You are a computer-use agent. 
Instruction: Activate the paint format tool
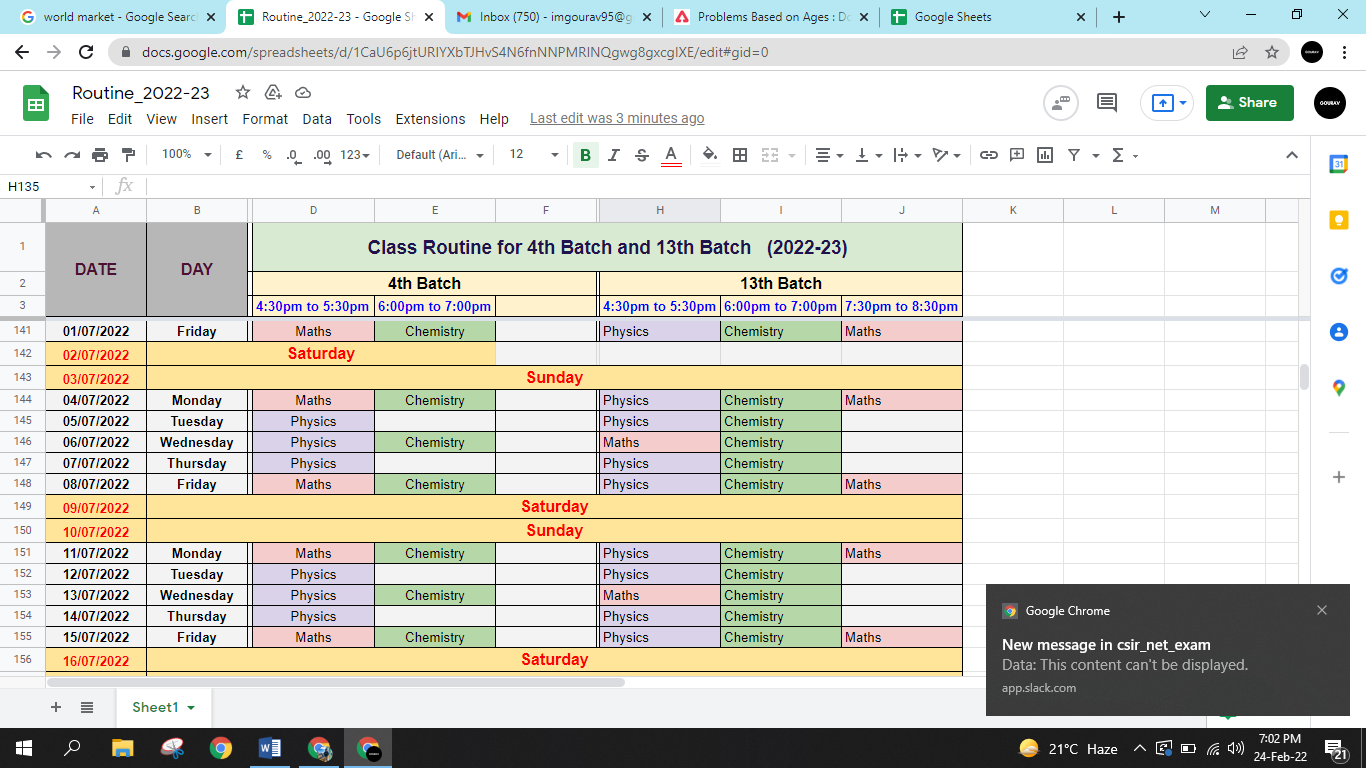pos(128,155)
